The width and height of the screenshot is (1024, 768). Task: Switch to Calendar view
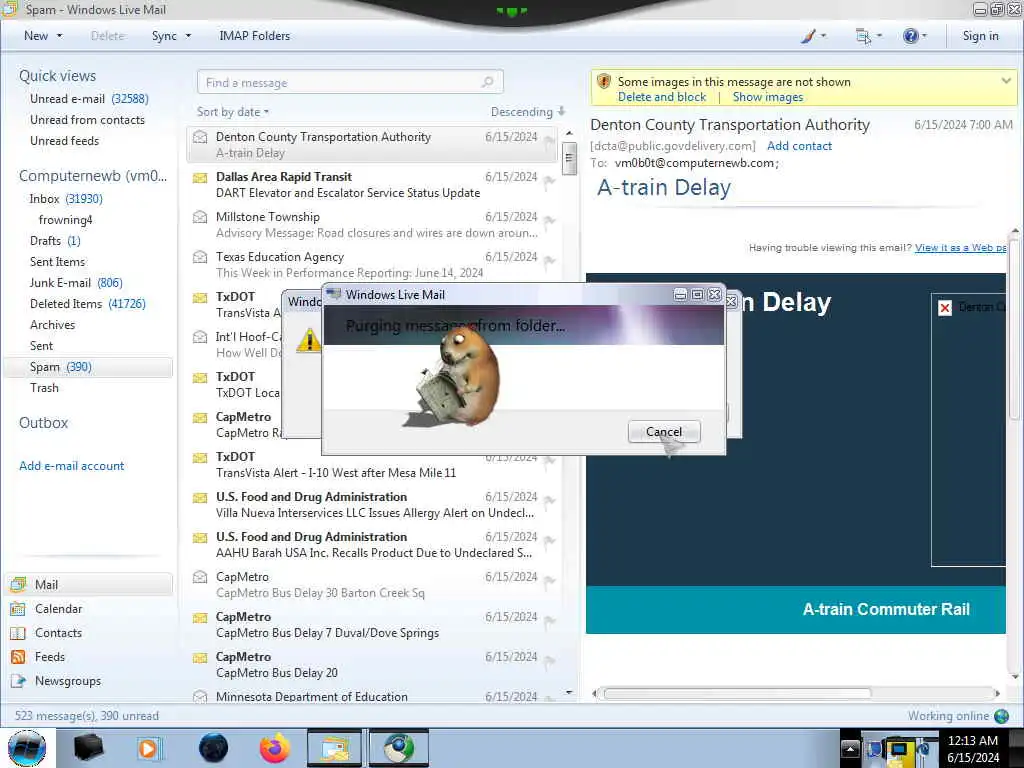coord(58,609)
